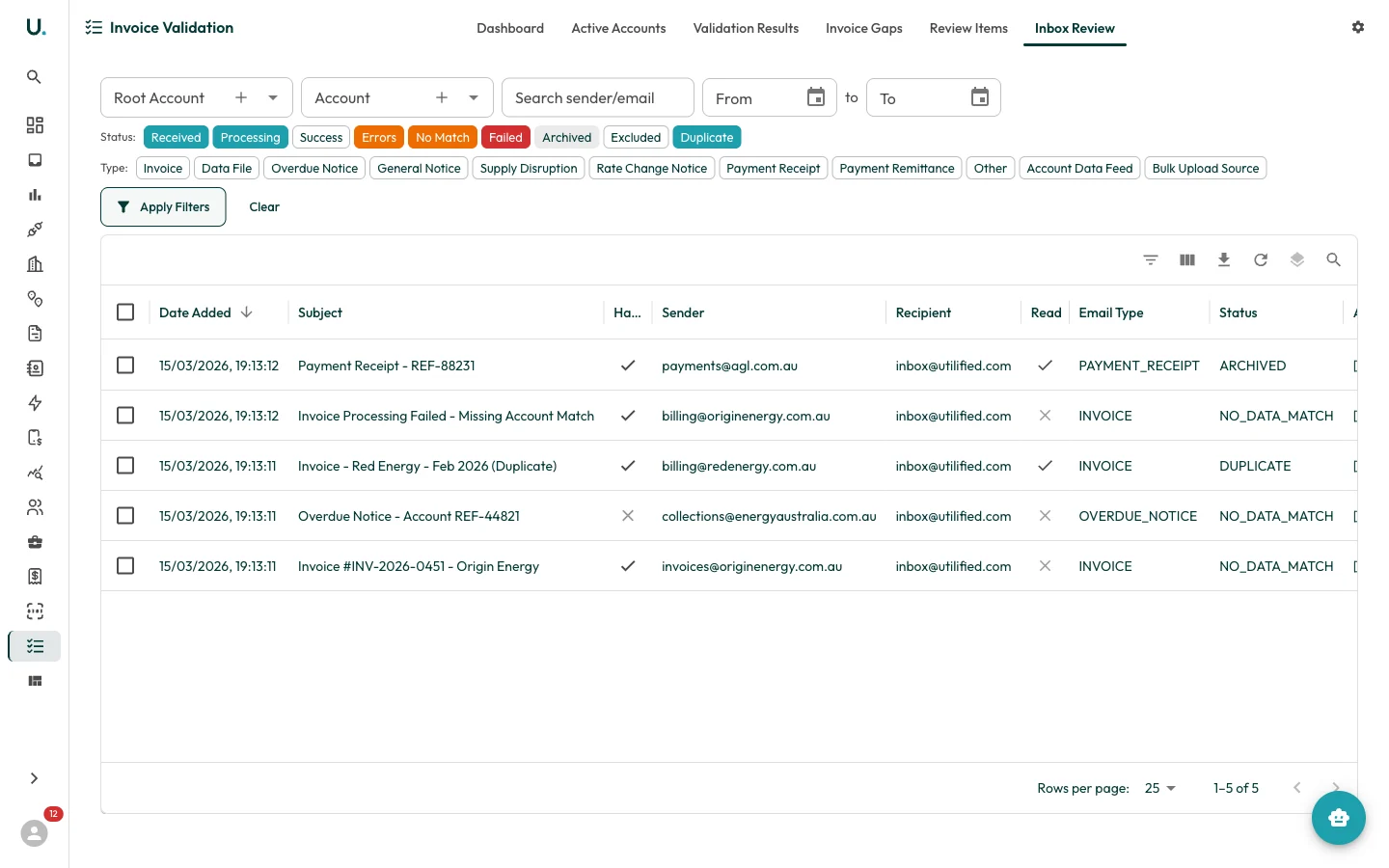Open the search icon in the sidebar

[x=34, y=77]
